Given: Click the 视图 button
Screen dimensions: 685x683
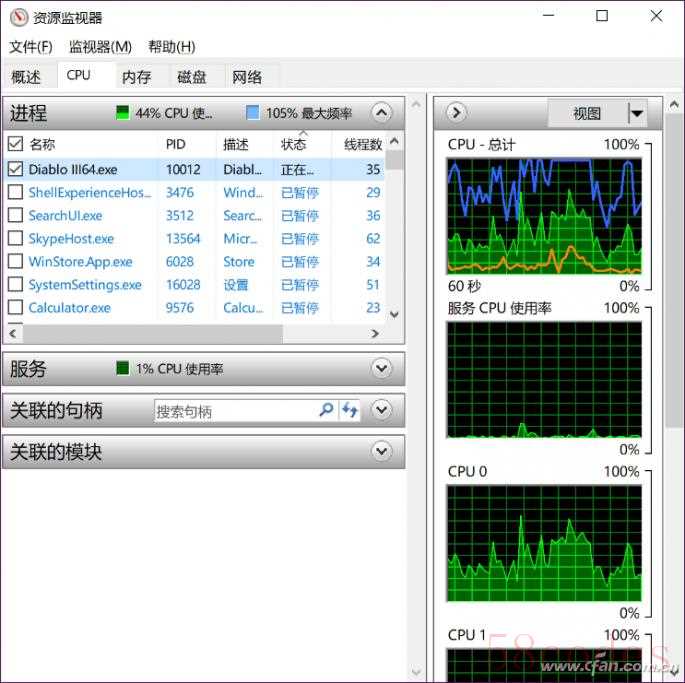Looking at the screenshot, I should point(587,113).
